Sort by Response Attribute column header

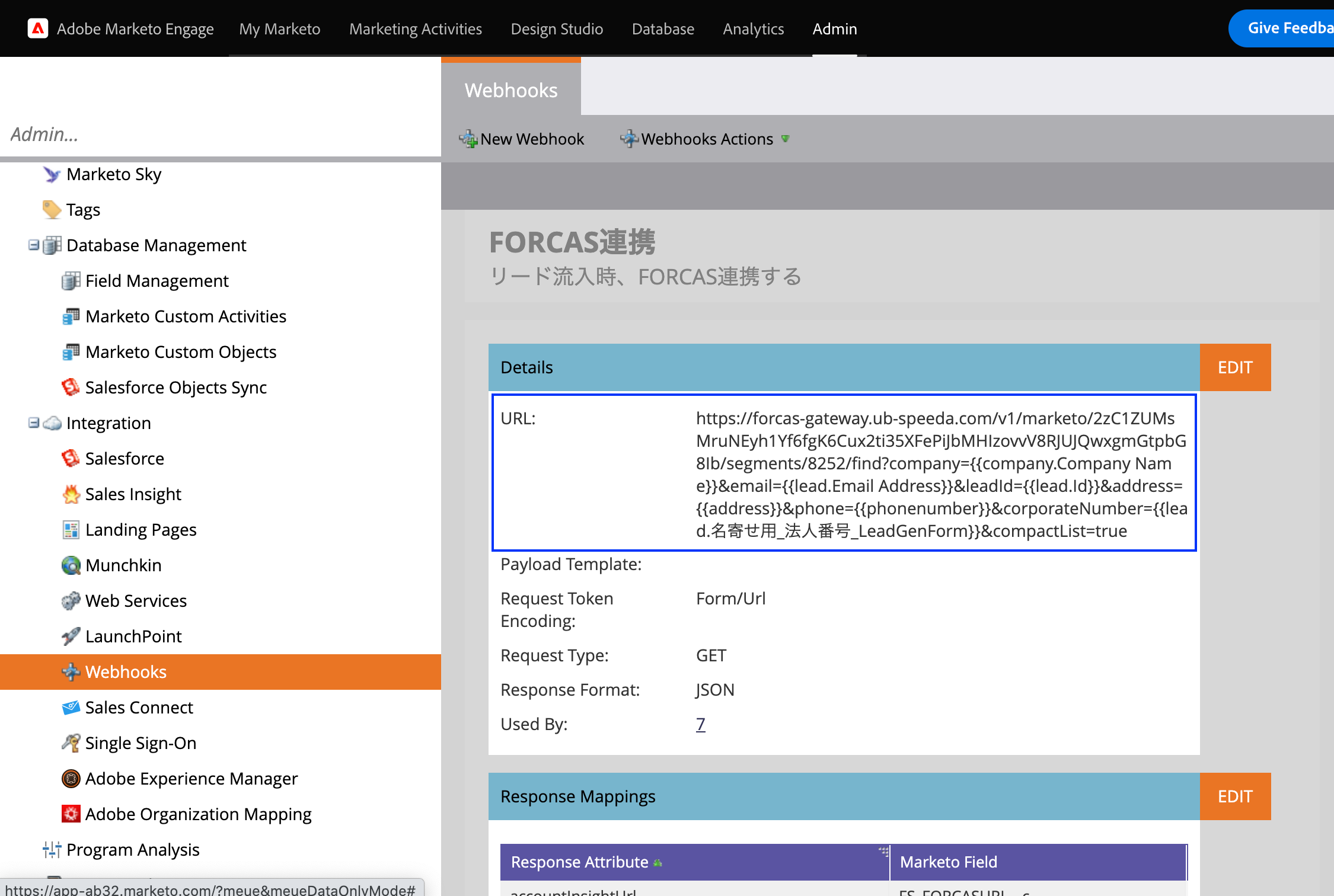(x=580, y=862)
